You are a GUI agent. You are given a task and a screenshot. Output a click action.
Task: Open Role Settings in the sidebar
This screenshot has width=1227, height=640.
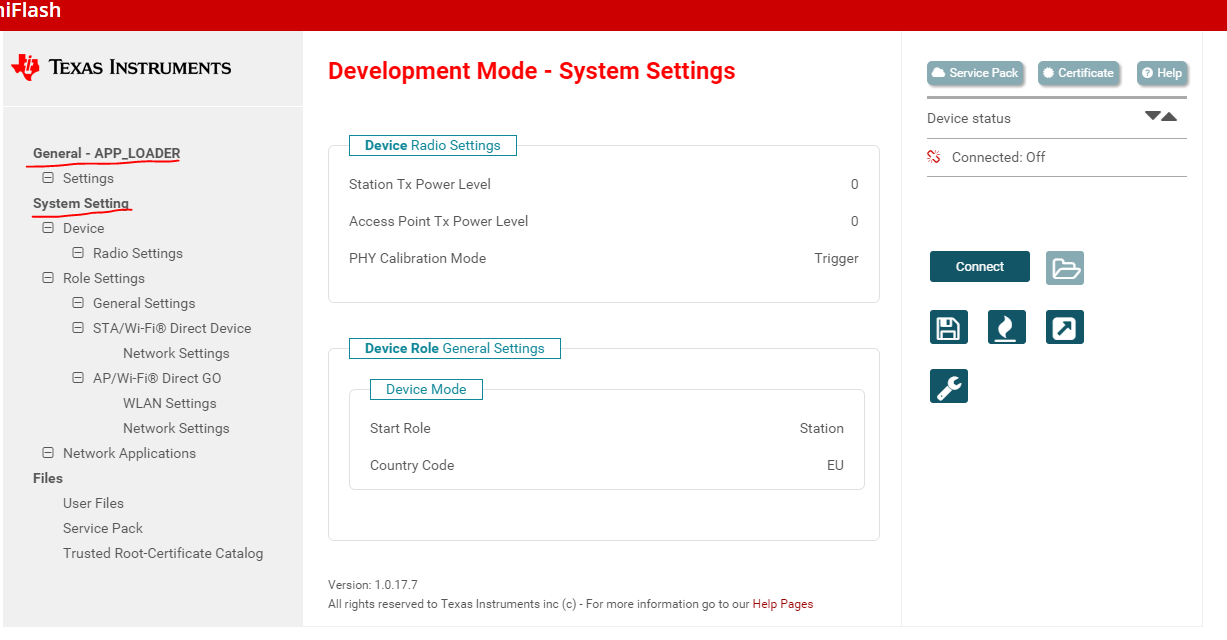pyautogui.click(x=104, y=278)
